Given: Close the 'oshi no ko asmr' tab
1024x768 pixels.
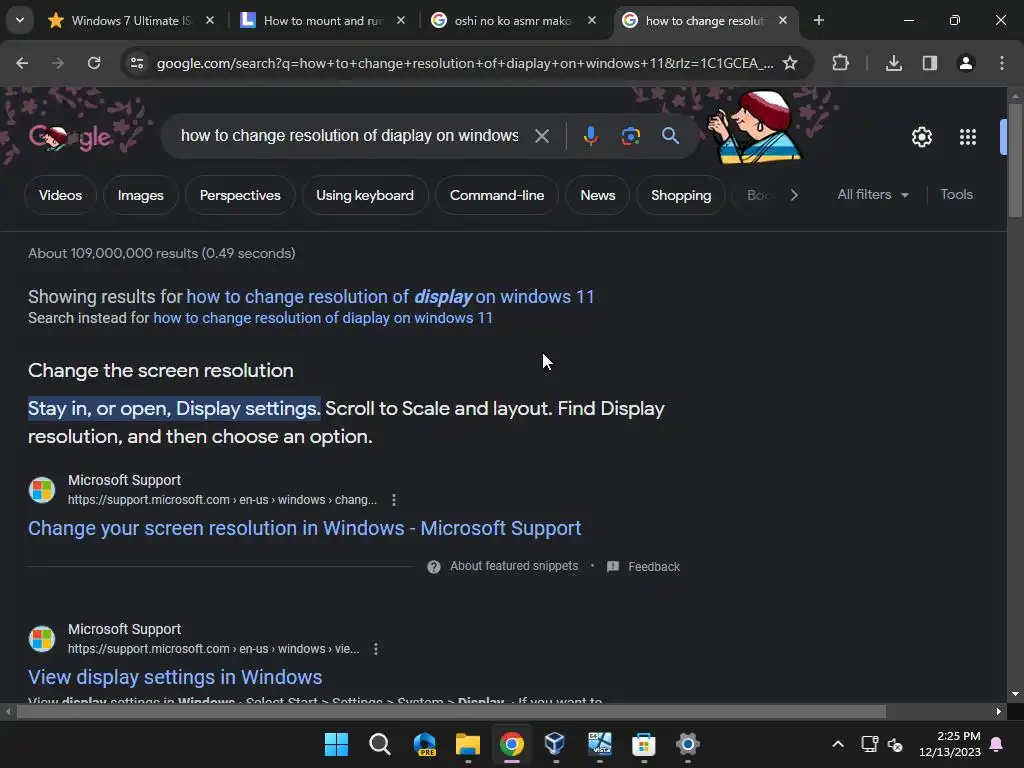Looking at the screenshot, I should coord(592,20).
